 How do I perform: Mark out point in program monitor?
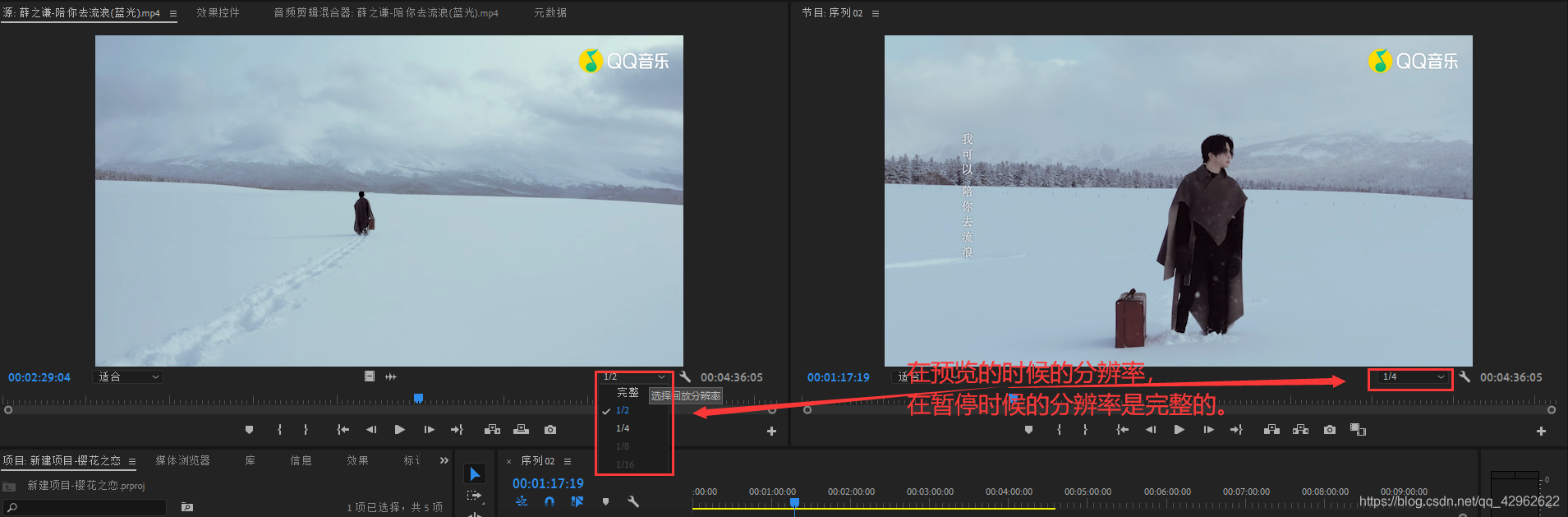pos(1085,429)
